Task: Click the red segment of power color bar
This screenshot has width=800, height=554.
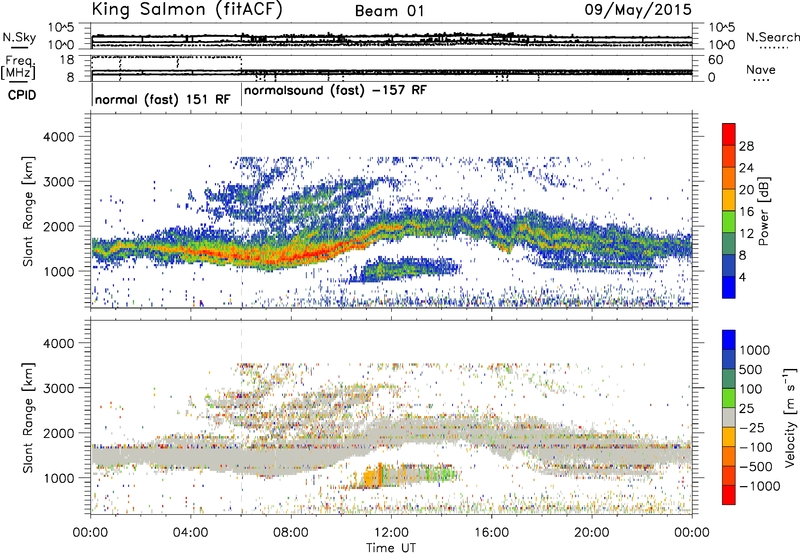Action: point(729,134)
